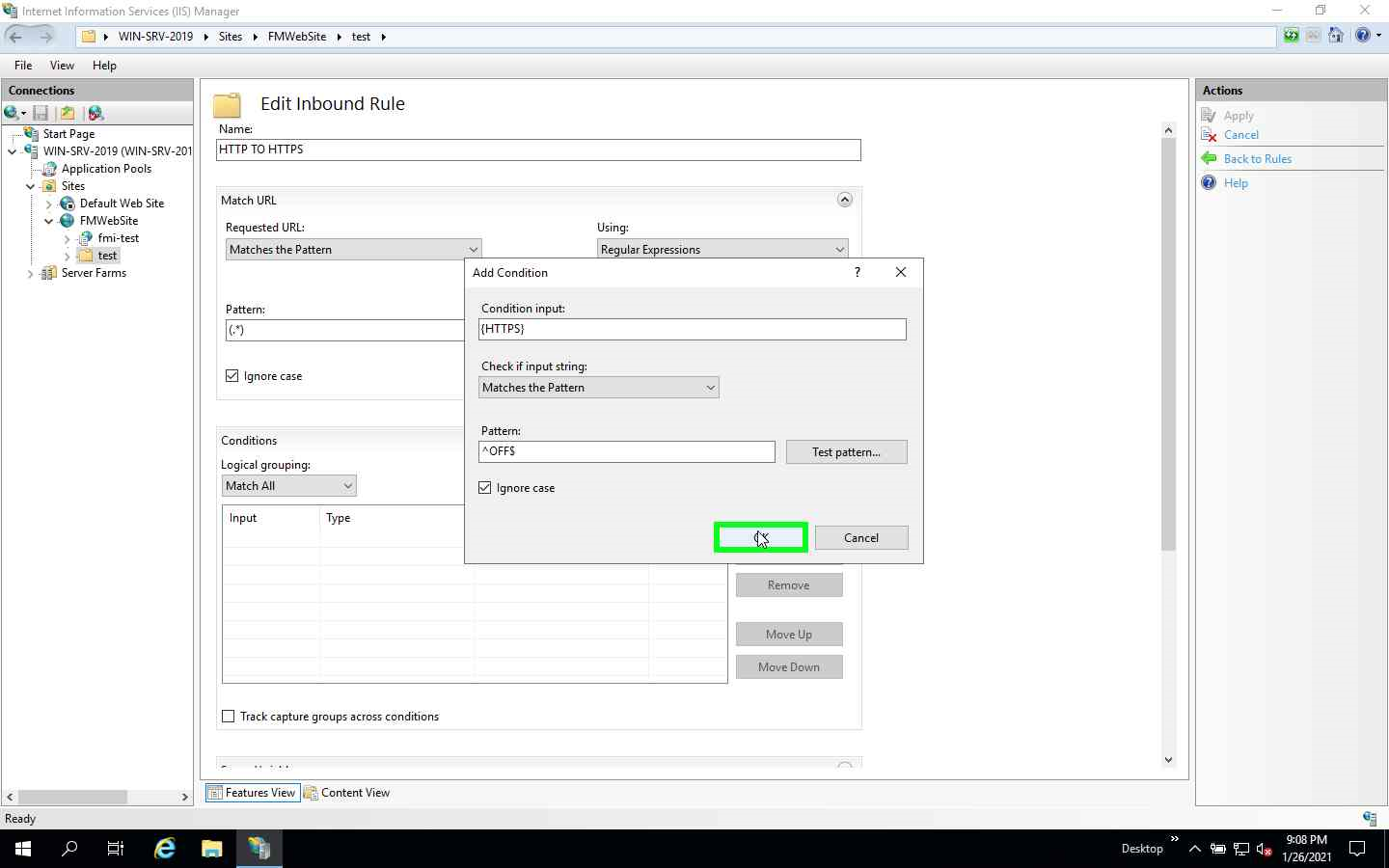Click the Test pattern button
This screenshot has width=1389, height=868.
point(846,452)
